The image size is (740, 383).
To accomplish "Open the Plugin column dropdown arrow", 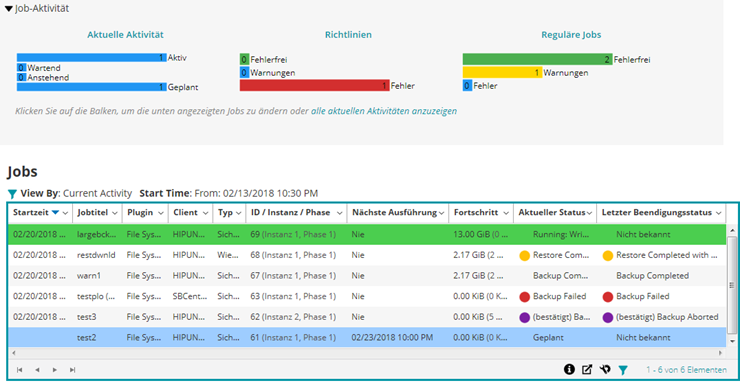I will coord(161,213).
